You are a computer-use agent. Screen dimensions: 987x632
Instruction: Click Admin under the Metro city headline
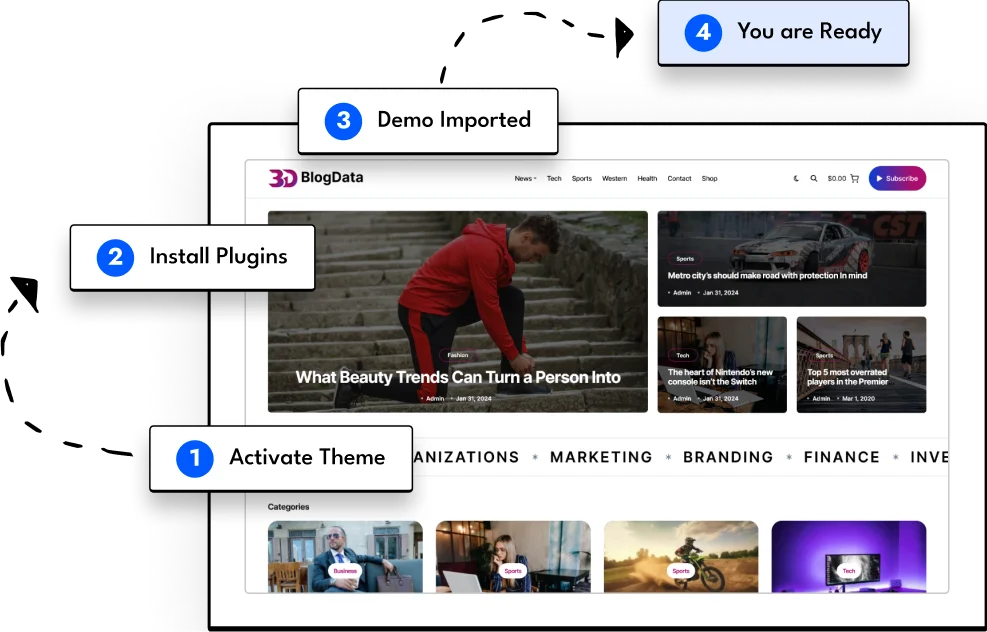[x=682, y=293]
